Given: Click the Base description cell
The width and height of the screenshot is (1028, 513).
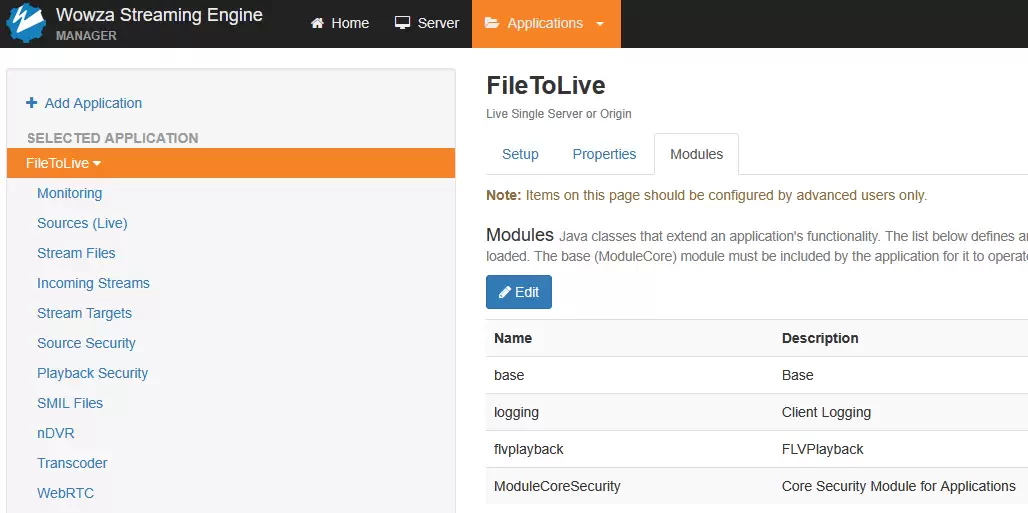Looking at the screenshot, I should [x=797, y=375].
